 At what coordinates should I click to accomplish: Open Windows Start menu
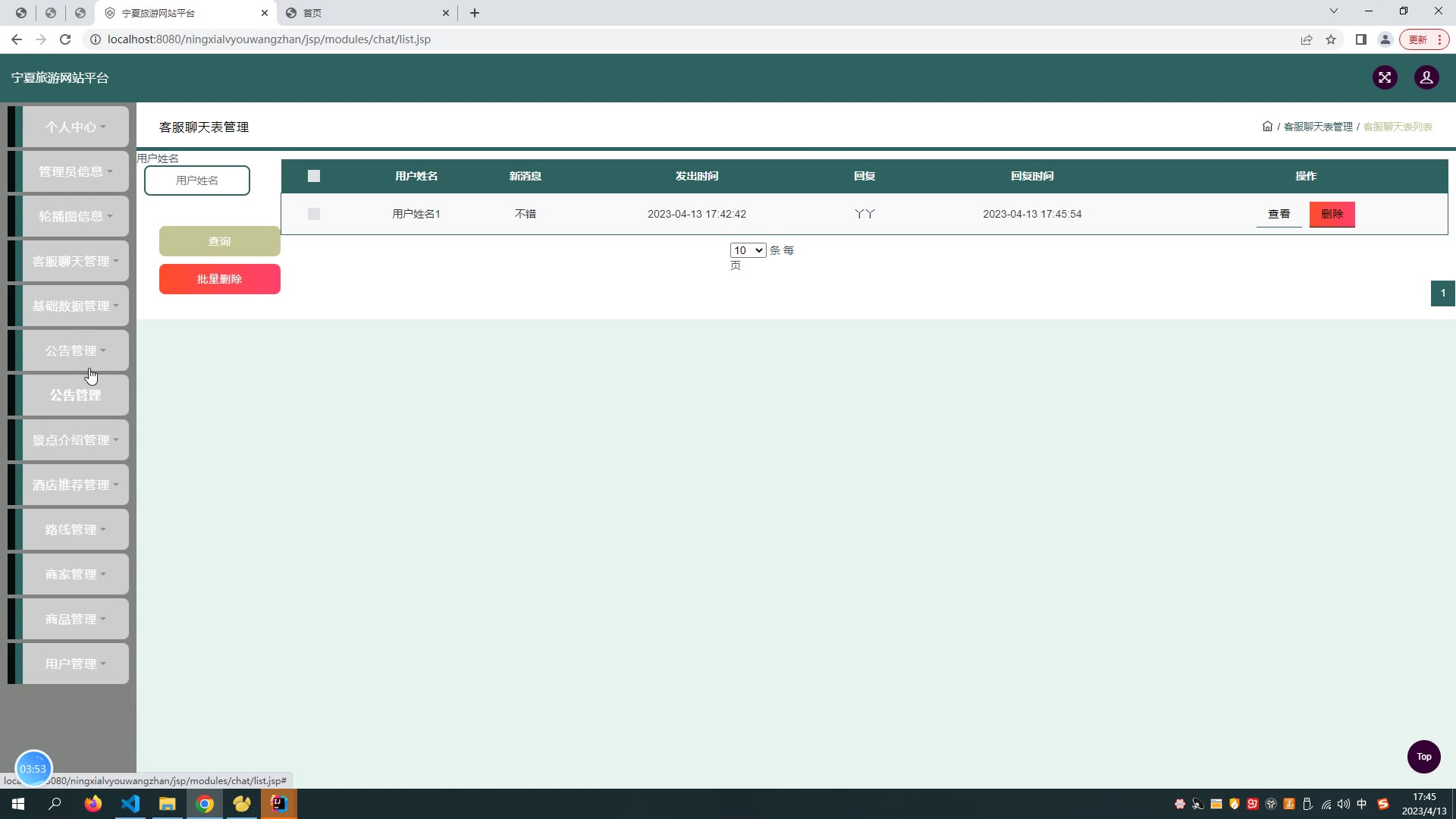[18, 804]
